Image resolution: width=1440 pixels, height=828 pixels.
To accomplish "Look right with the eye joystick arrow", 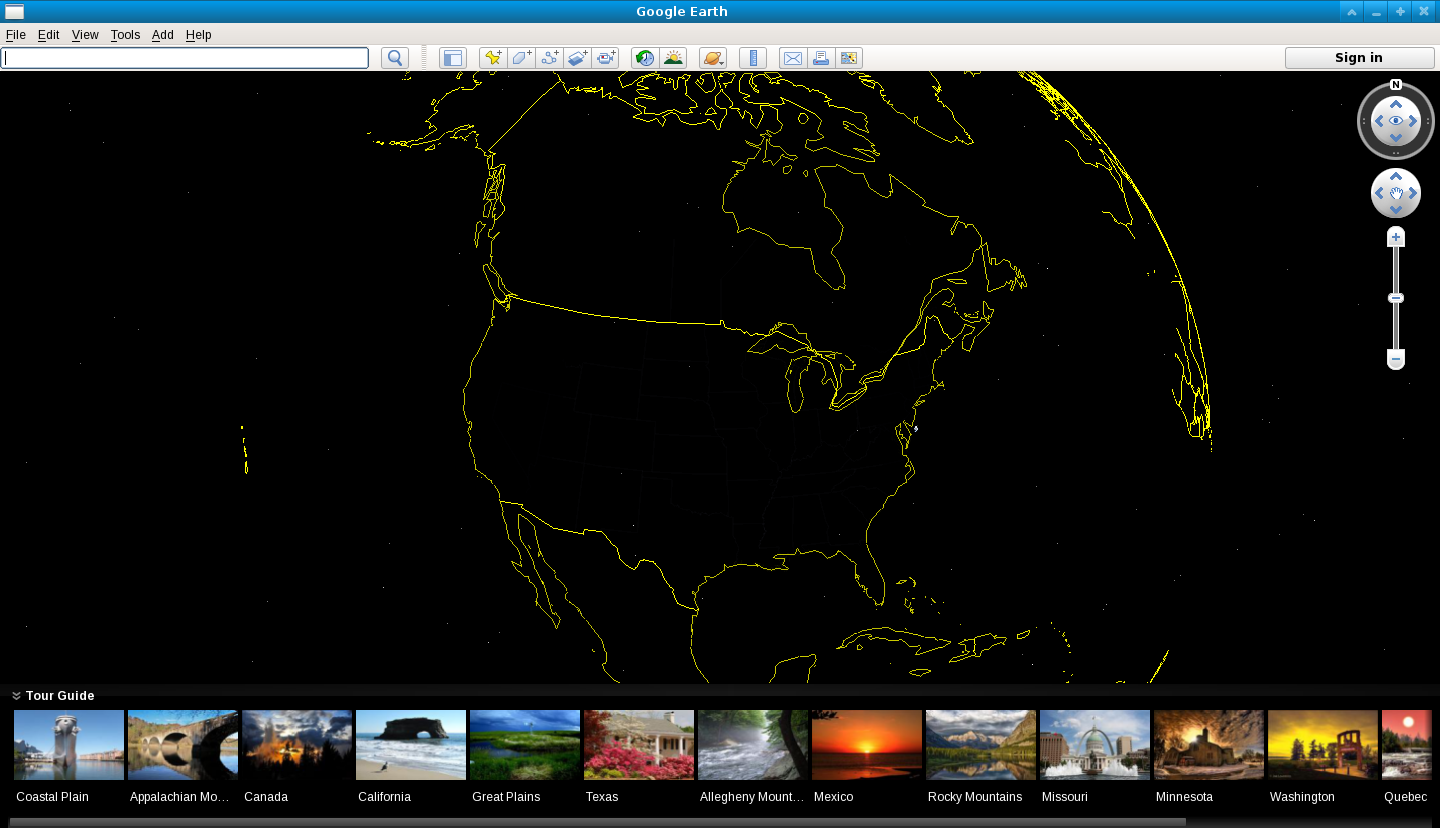I will click(x=1413, y=121).
